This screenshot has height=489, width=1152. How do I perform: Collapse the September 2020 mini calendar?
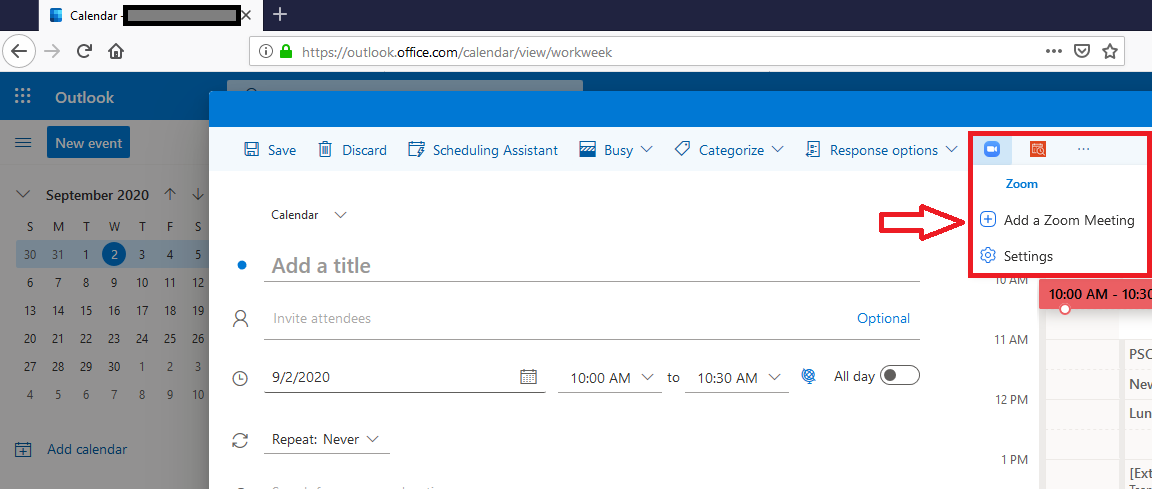point(24,195)
